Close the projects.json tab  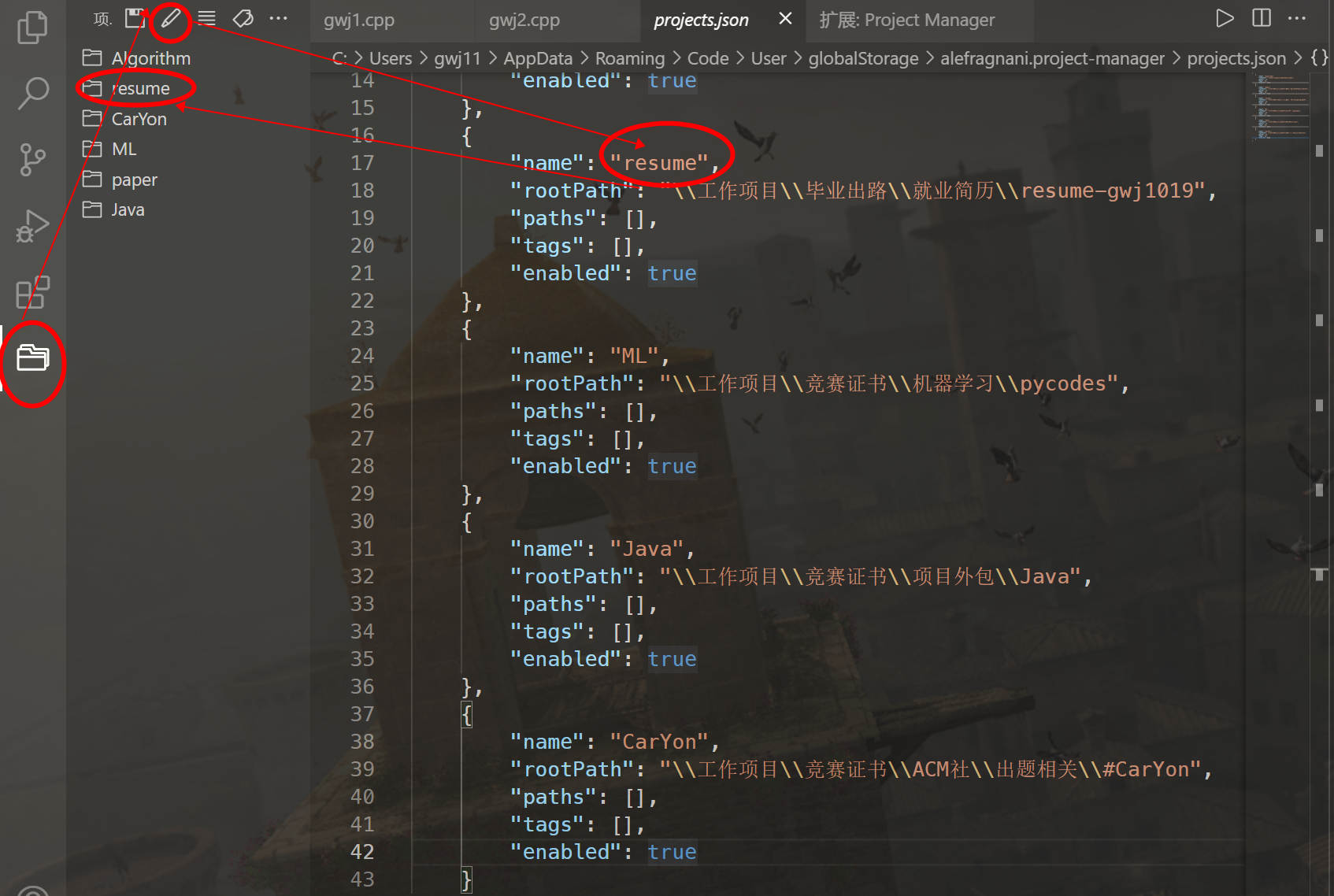point(784,19)
